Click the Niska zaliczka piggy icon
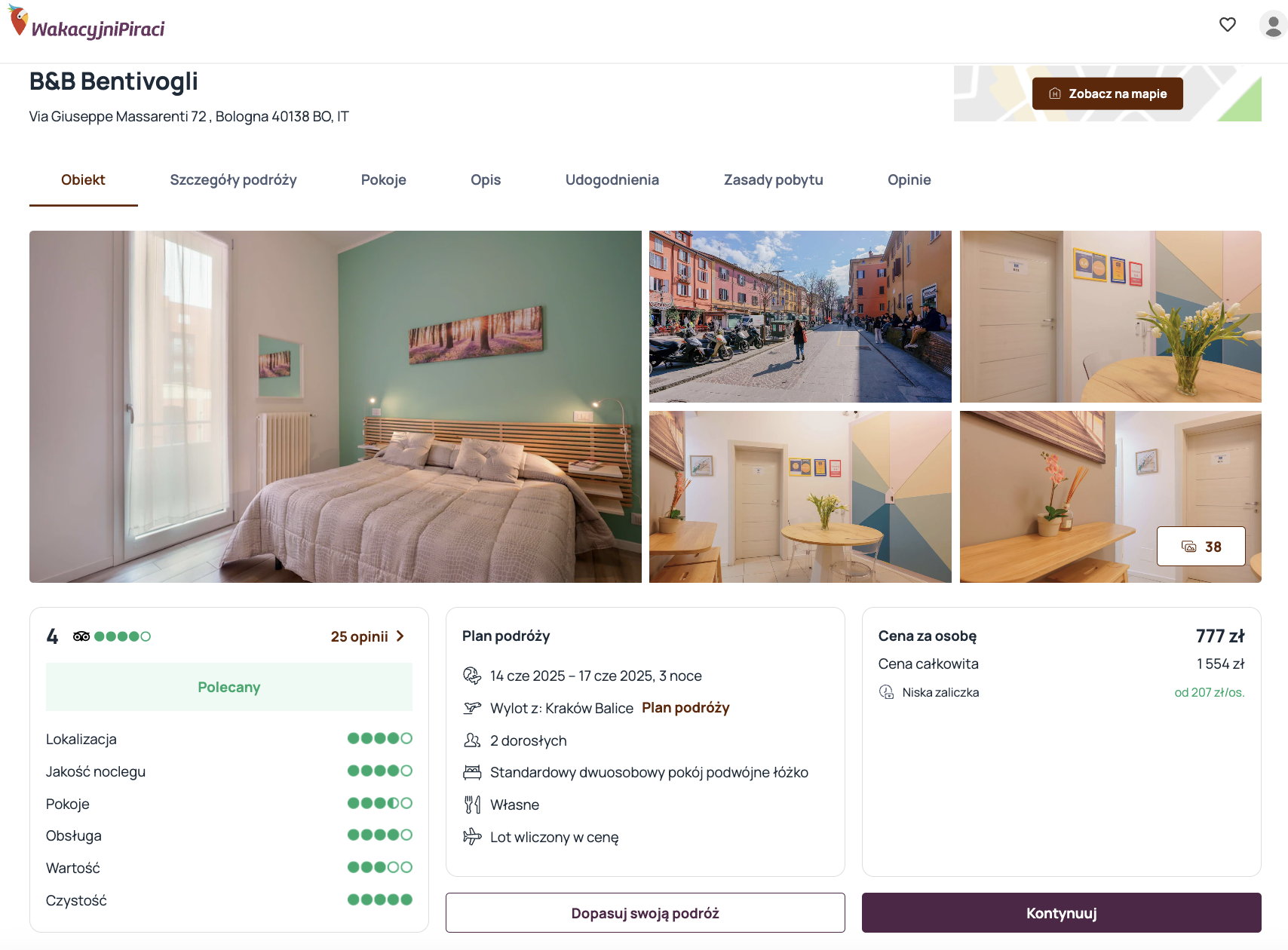The width and height of the screenshot is (1288, 950). click(887, 692)
